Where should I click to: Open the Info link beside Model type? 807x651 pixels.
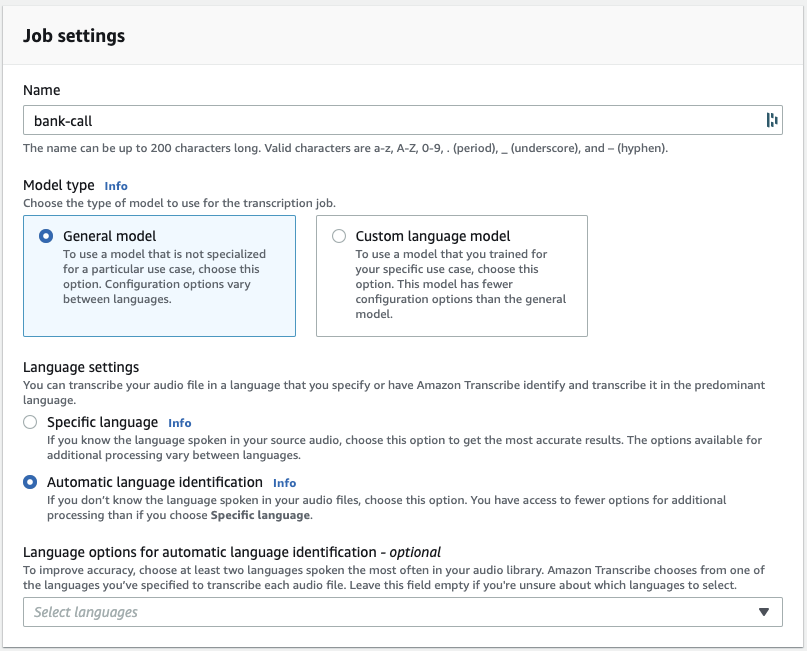[116, 186]
